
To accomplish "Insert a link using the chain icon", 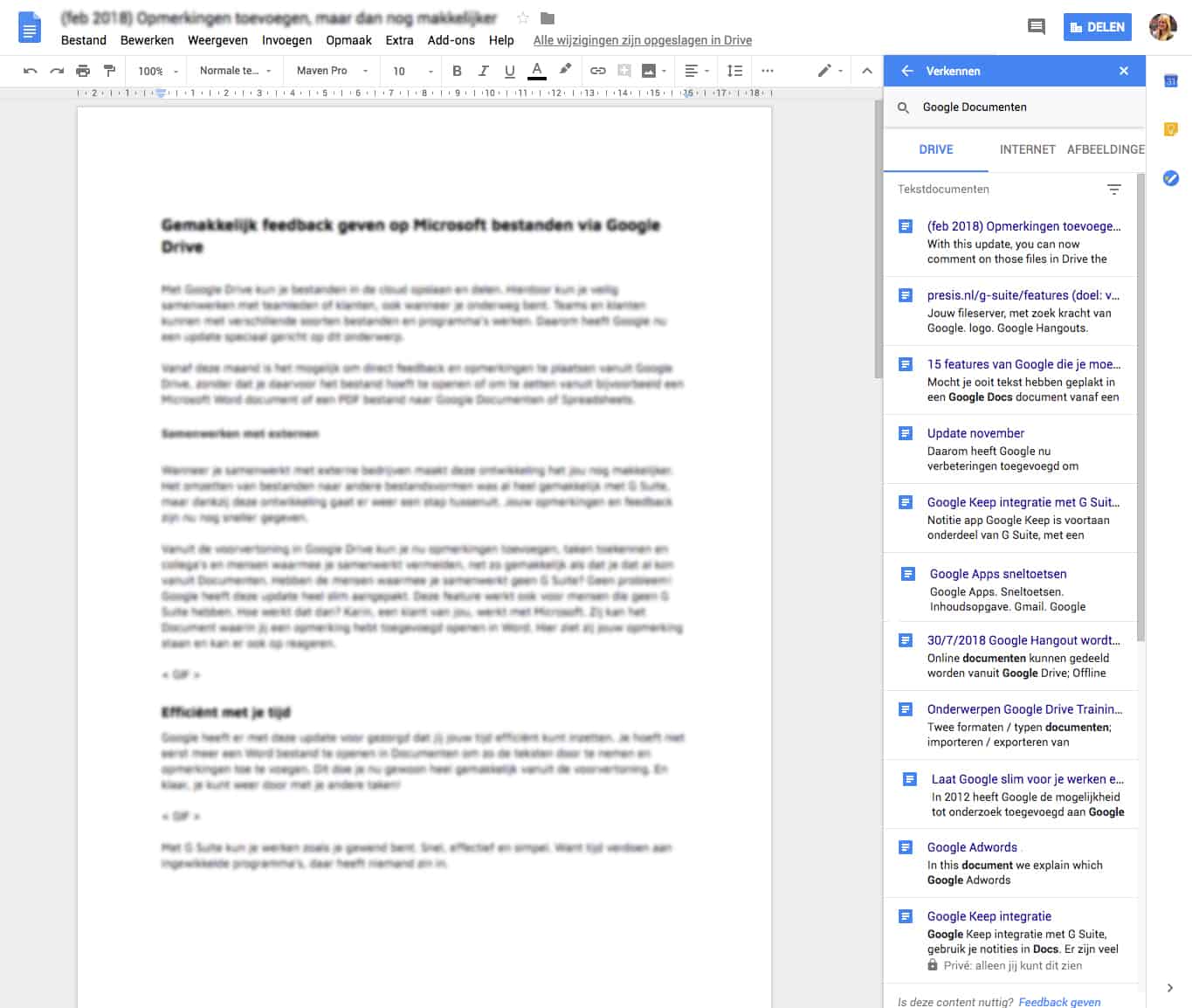I will (x=597, y=71).
